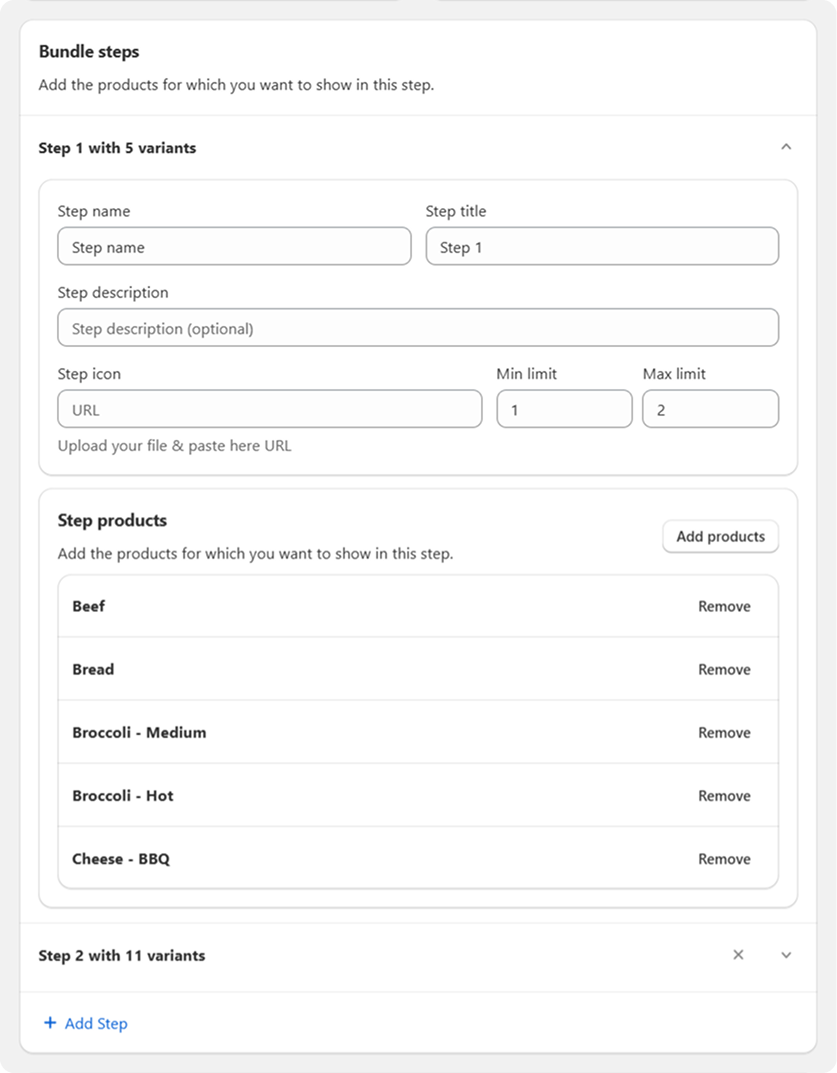The height and width of the screenshot is (1073, 837).
Task: Remove Cheese - BBQ variant
Action: (x=724, y=858)
